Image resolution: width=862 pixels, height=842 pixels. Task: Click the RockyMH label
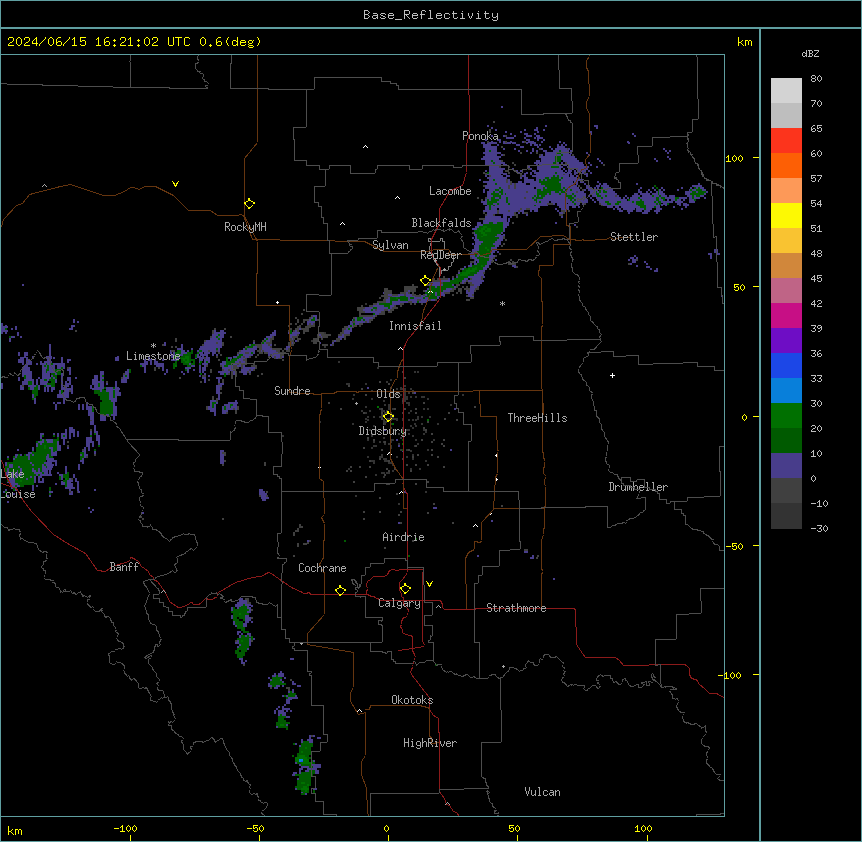pyautogui.click(x=245, y=227)
